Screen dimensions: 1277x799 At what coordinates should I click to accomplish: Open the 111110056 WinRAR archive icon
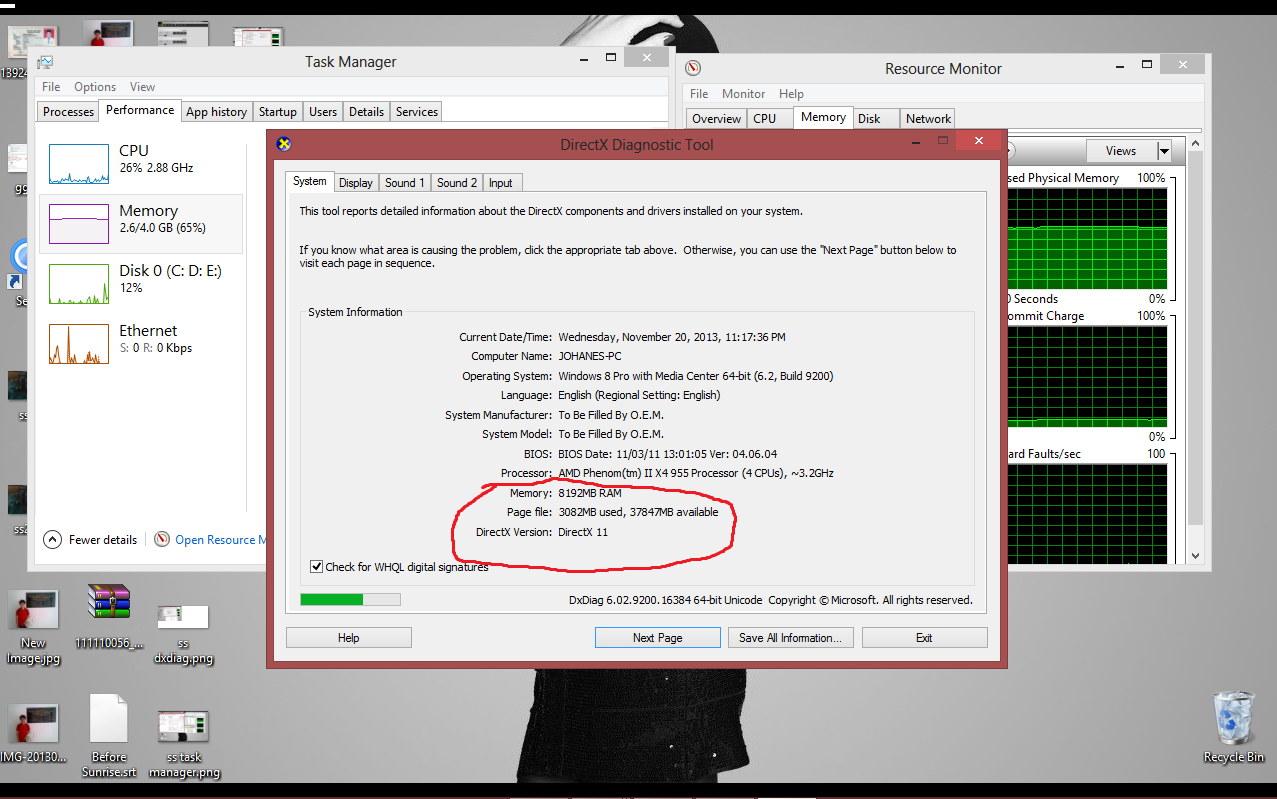coord(108,600)
